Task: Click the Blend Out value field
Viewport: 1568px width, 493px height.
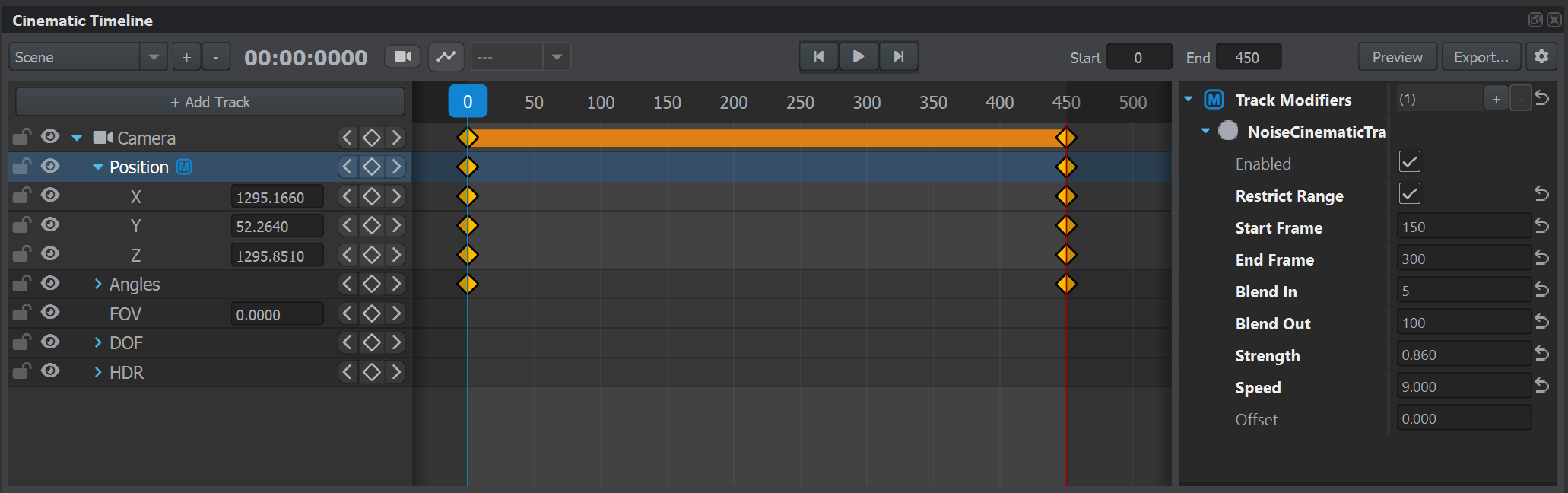Action: point(1463,323)
